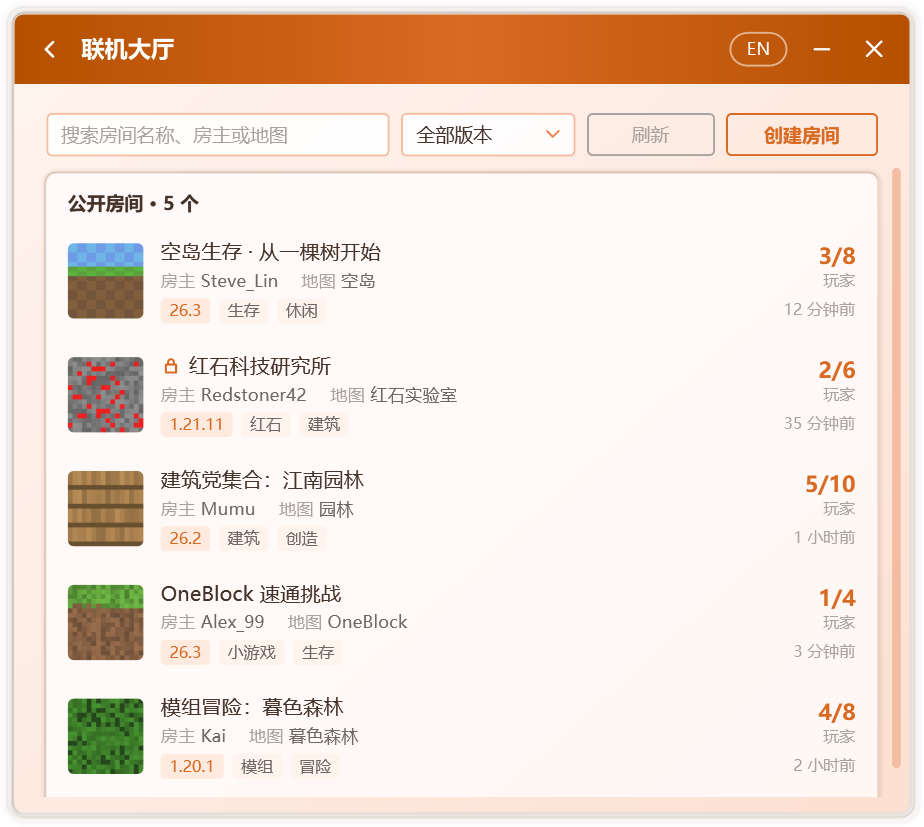
Task: Click host name Alex_99
Action: [x=233, y=622]
